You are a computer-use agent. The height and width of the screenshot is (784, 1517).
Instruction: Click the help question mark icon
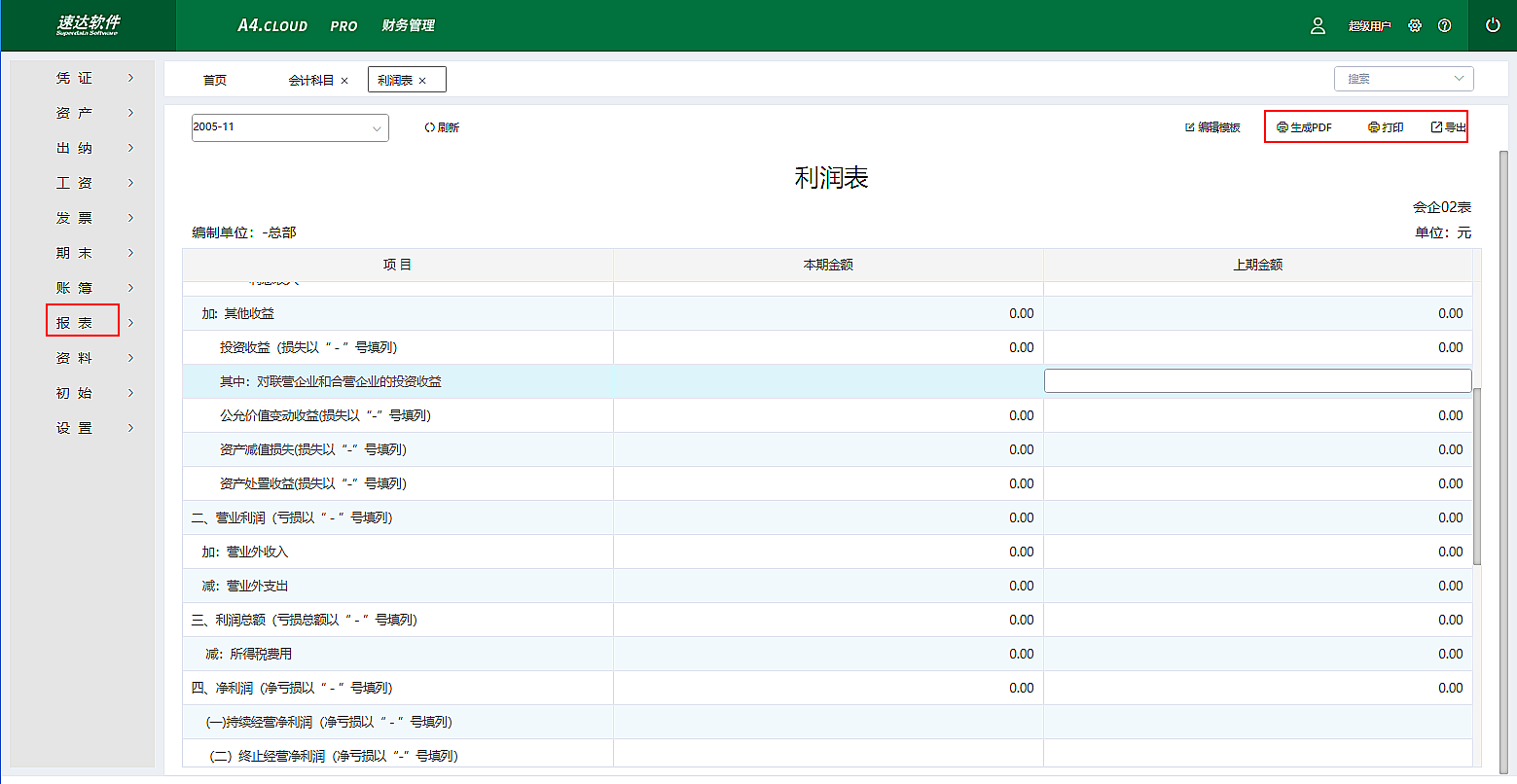pyautogui.click(x=1444, y=26)
